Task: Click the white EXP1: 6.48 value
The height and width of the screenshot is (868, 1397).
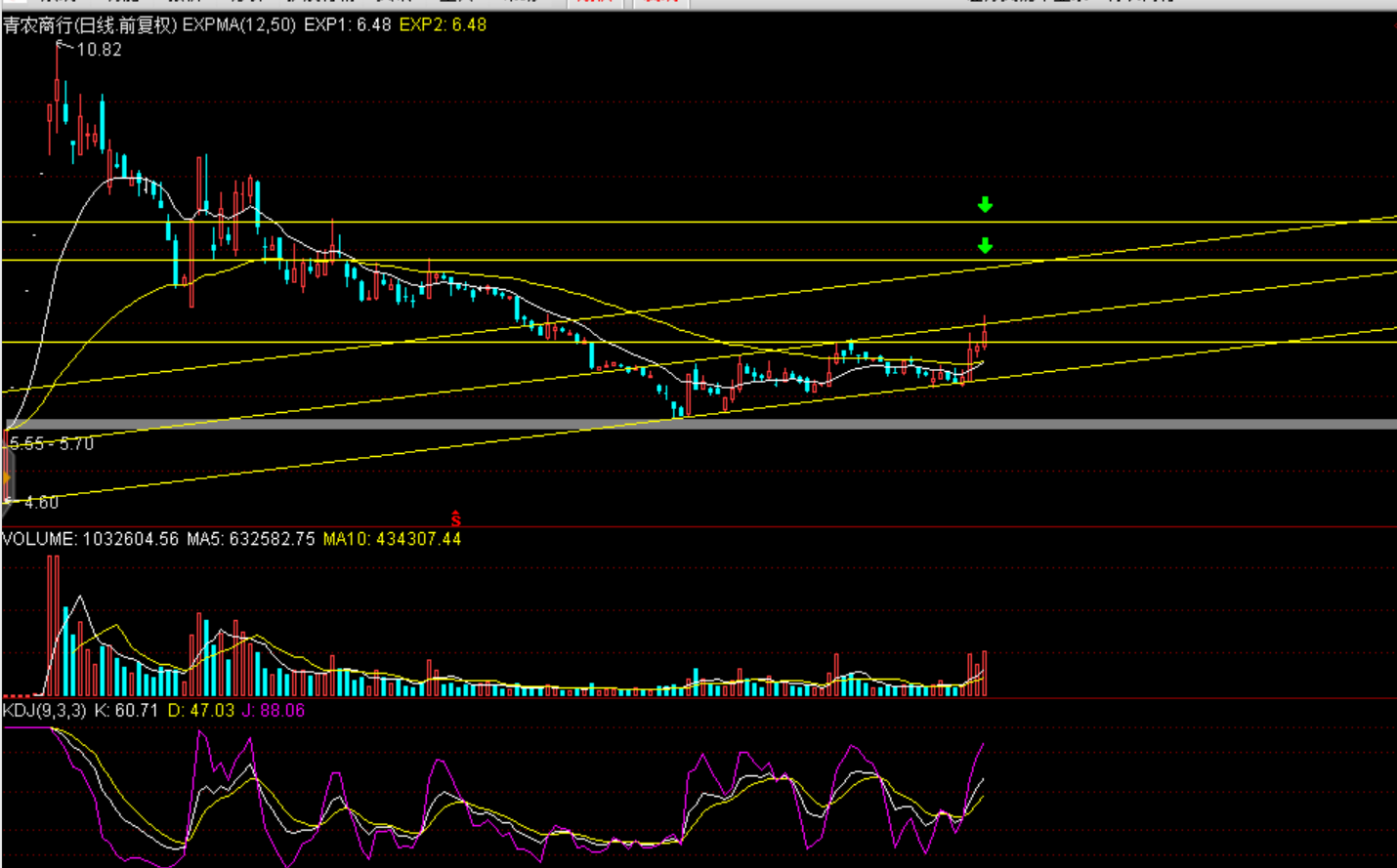Action: (x=347, y=24)
